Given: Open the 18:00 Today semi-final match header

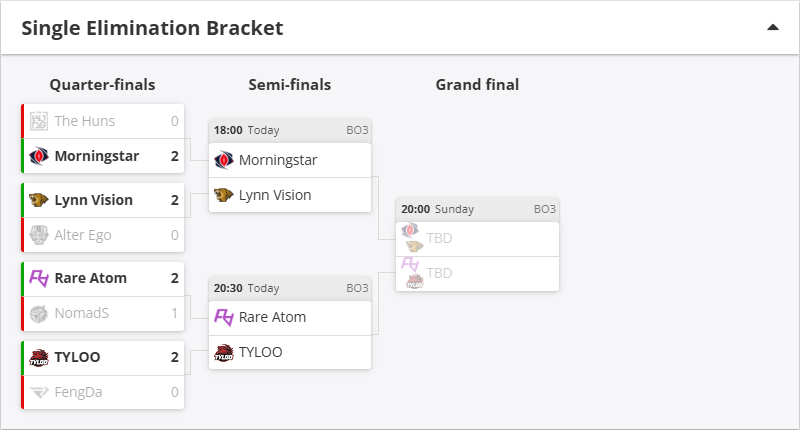Looking at the screenshot, I should coord(290,130).
